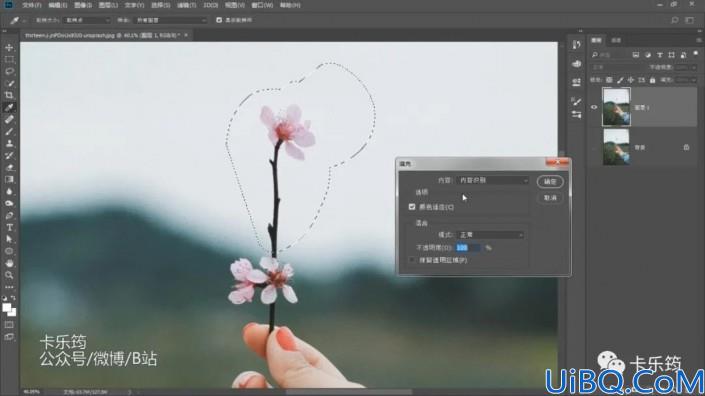Image resolution: width=705 pixels, height=396 pixels.
Task: Open the Edit menu
Action: pos(58,5)
